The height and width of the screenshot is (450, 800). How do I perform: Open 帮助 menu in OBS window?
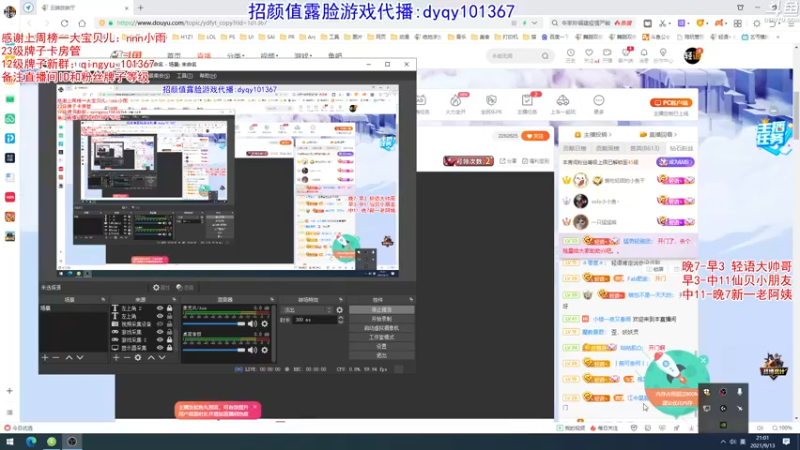(x=208, y=76)
